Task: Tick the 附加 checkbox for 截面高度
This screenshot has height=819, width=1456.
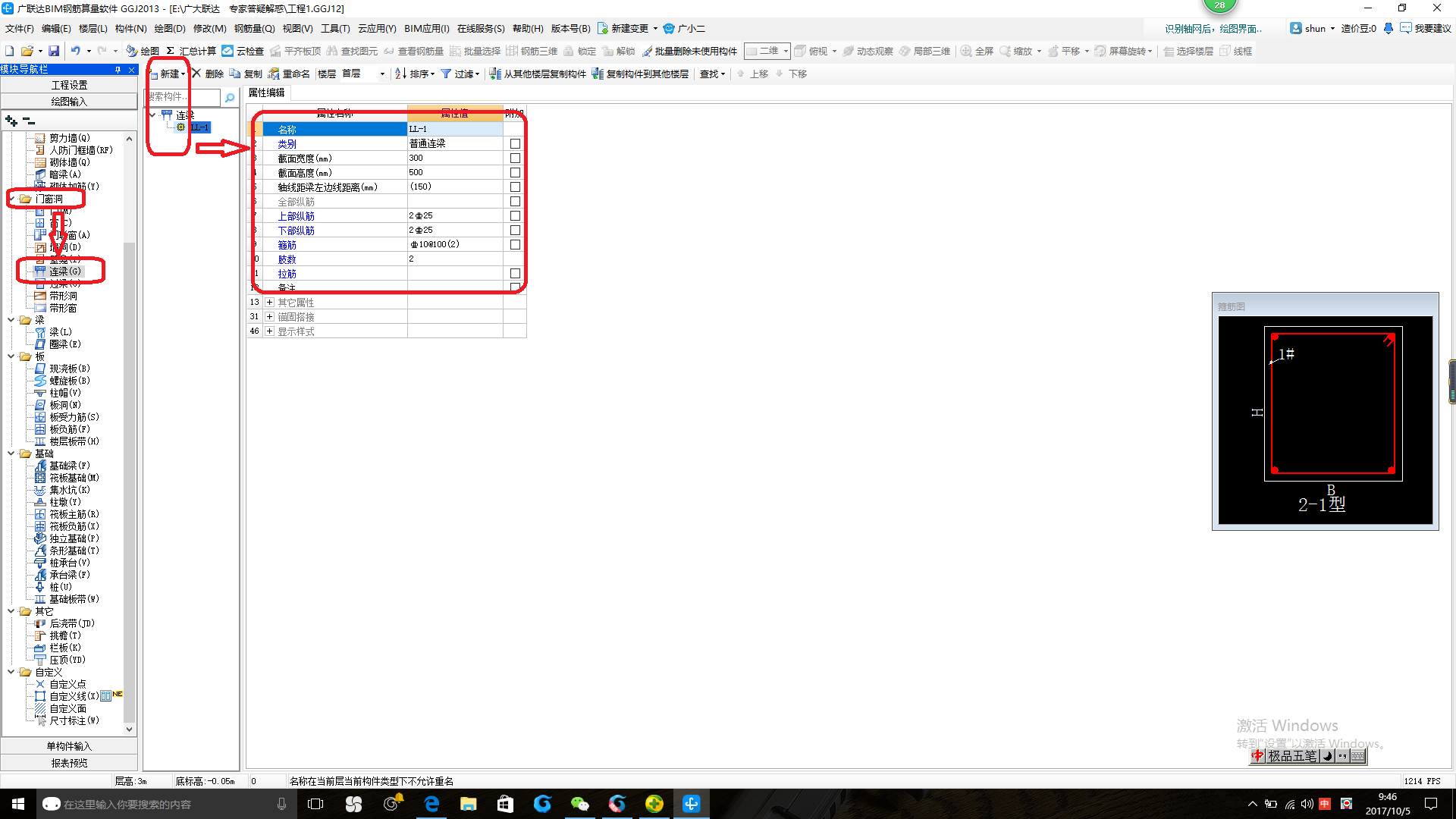Action: (515, 172)
